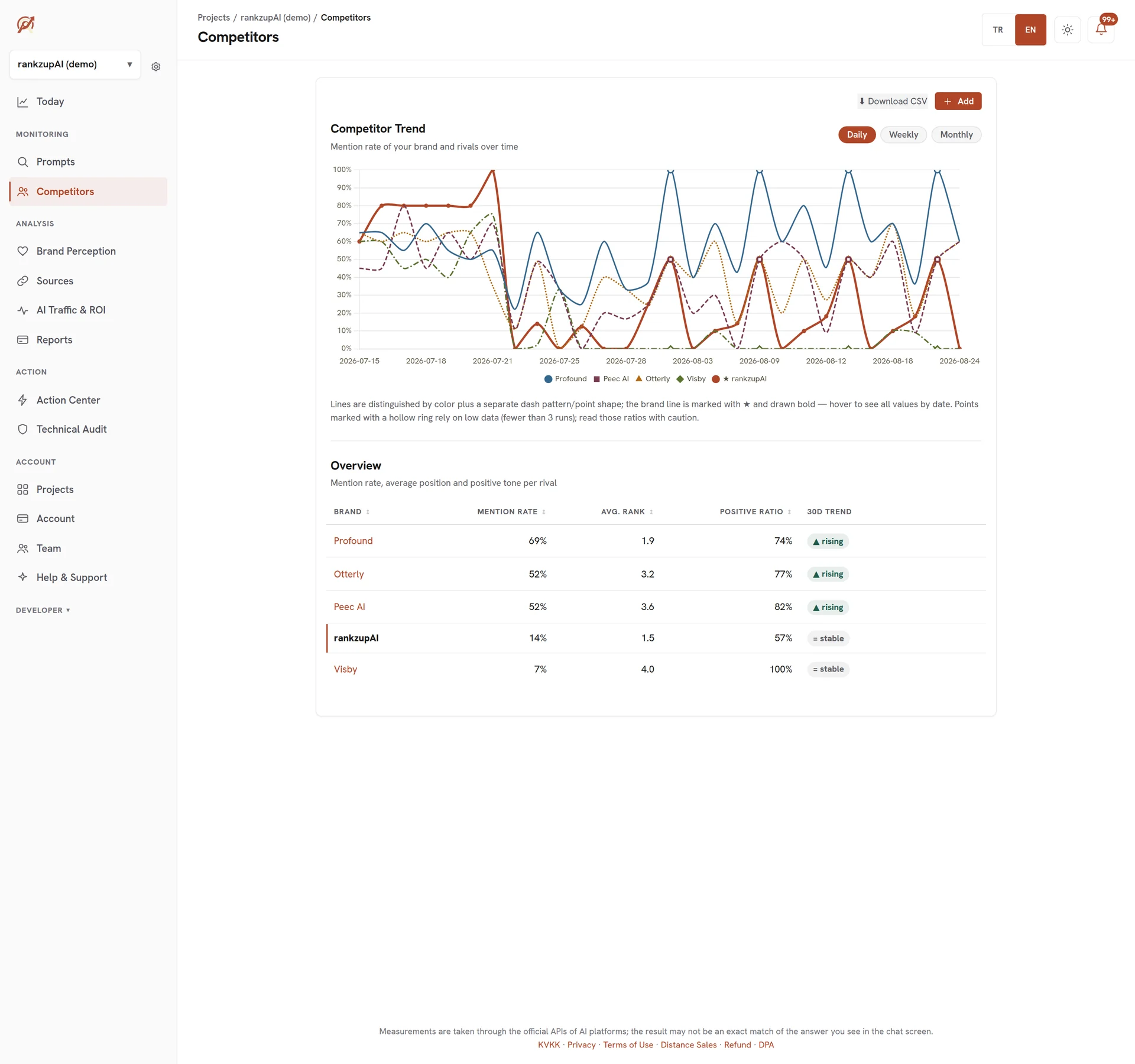Switch language to EN

(x=1030, y=30)
